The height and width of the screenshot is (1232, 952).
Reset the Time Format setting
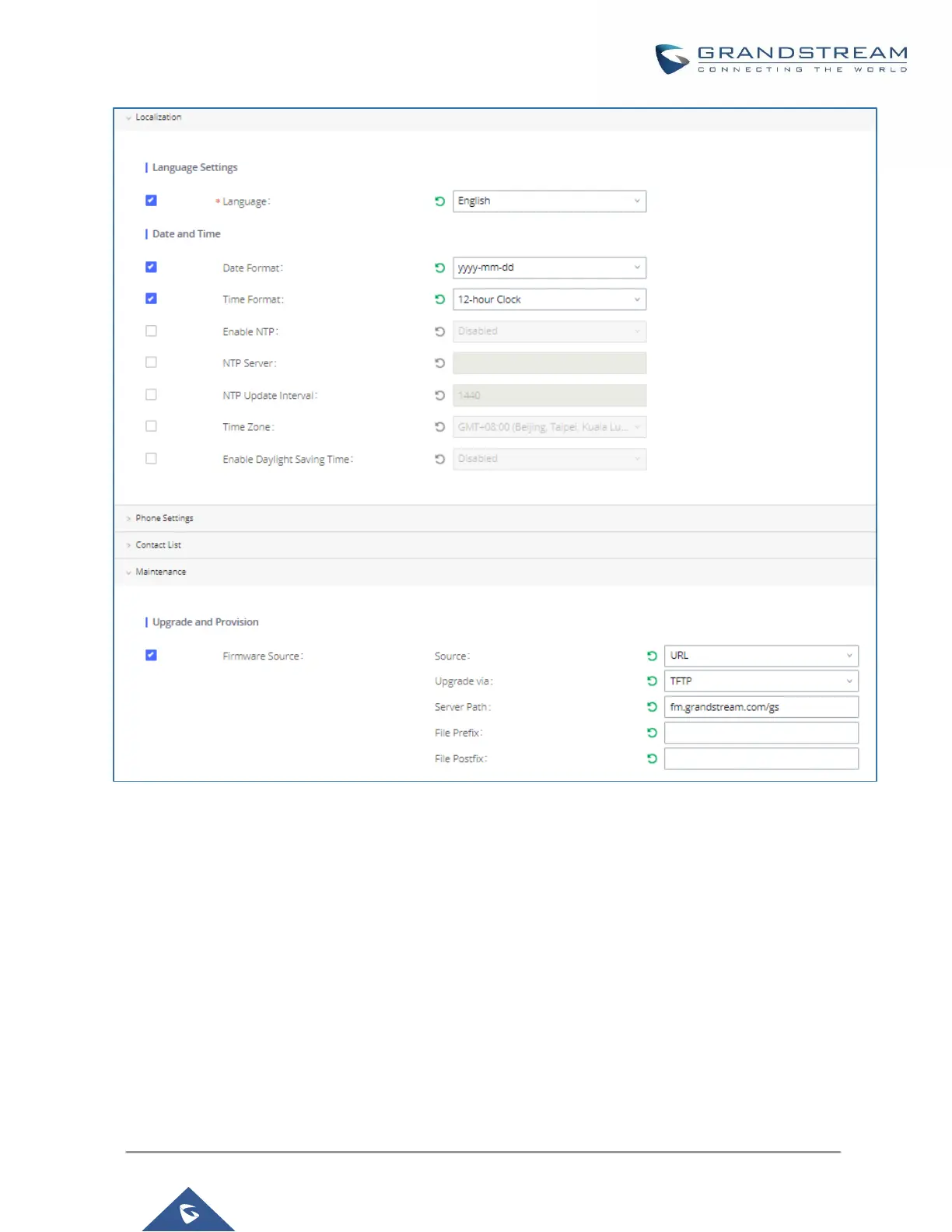click(439, 299)
